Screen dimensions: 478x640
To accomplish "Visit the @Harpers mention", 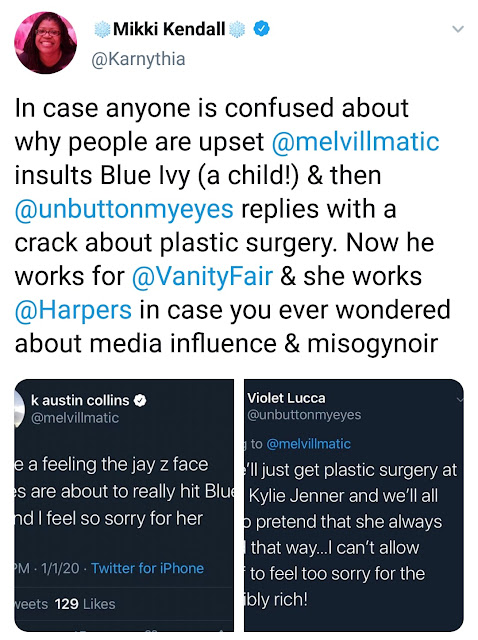I will (73, 310).
